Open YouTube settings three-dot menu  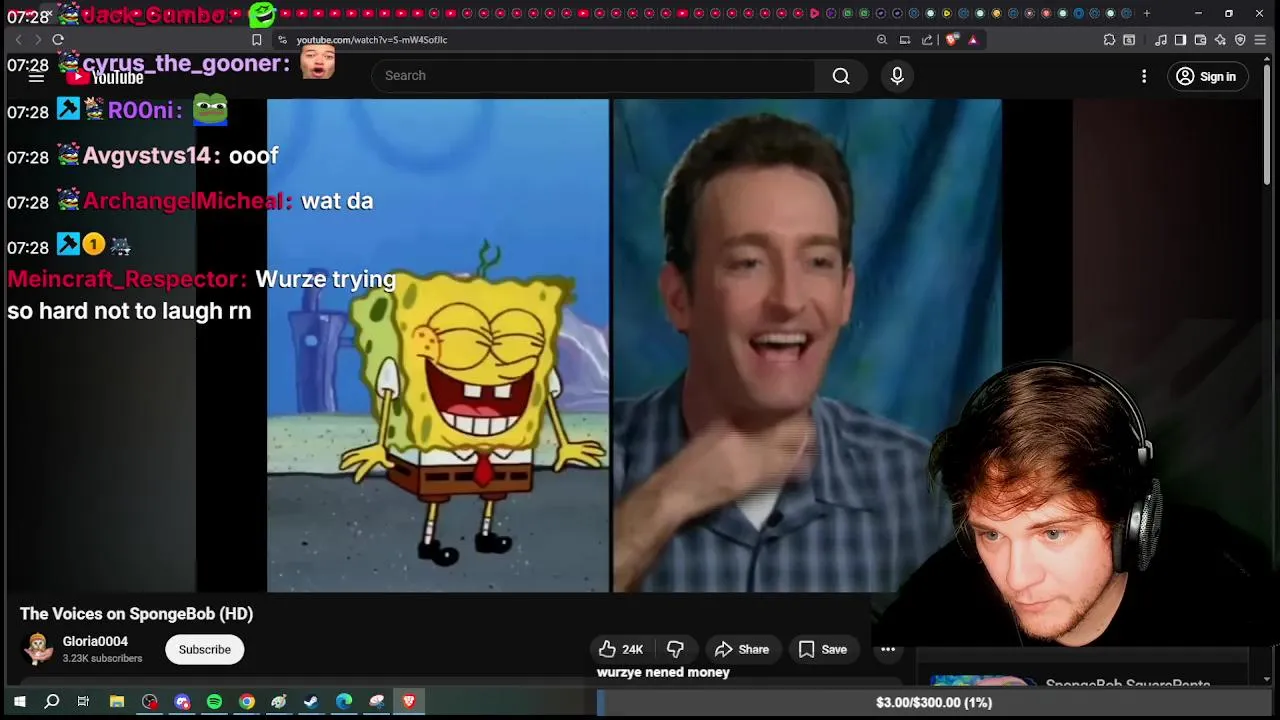pos(1144,76)
